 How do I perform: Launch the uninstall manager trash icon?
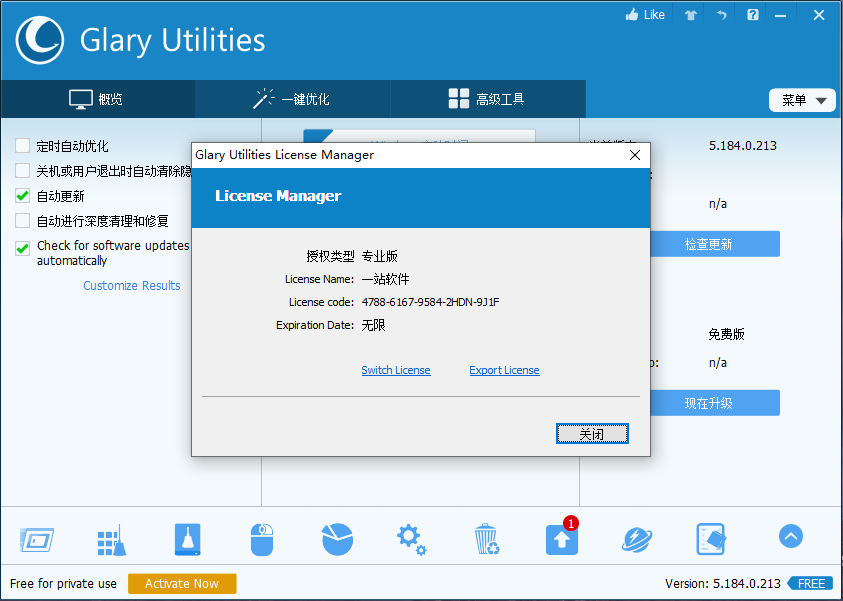(x=487, y=539)
